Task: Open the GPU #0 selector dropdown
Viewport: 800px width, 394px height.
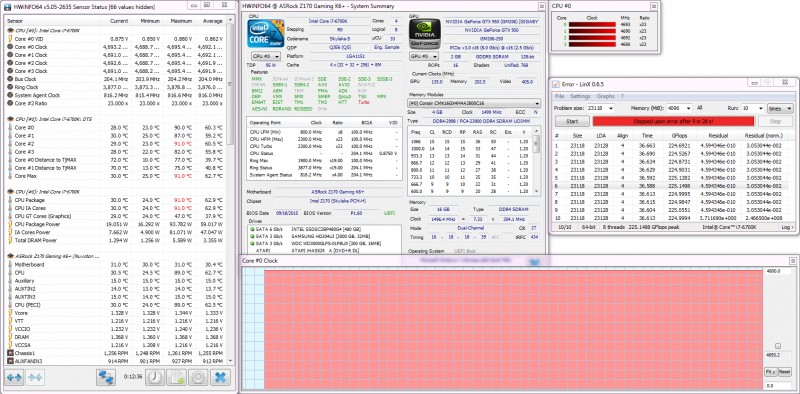Action: pyautogui.click(x=424, y=56)
